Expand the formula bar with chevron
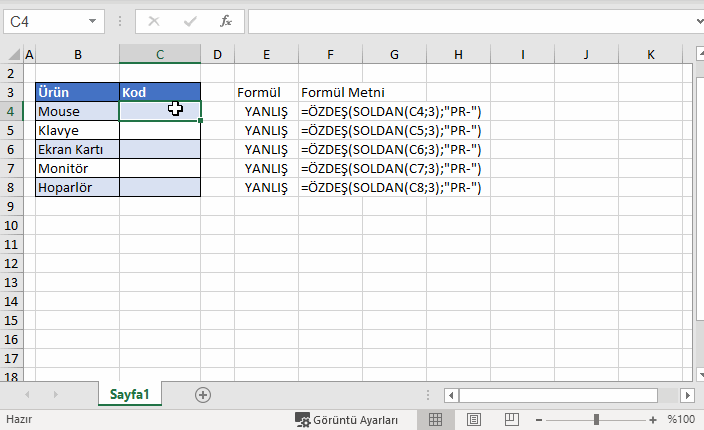Viewport: 704px width, 430px height. click(x=694, y=20)
